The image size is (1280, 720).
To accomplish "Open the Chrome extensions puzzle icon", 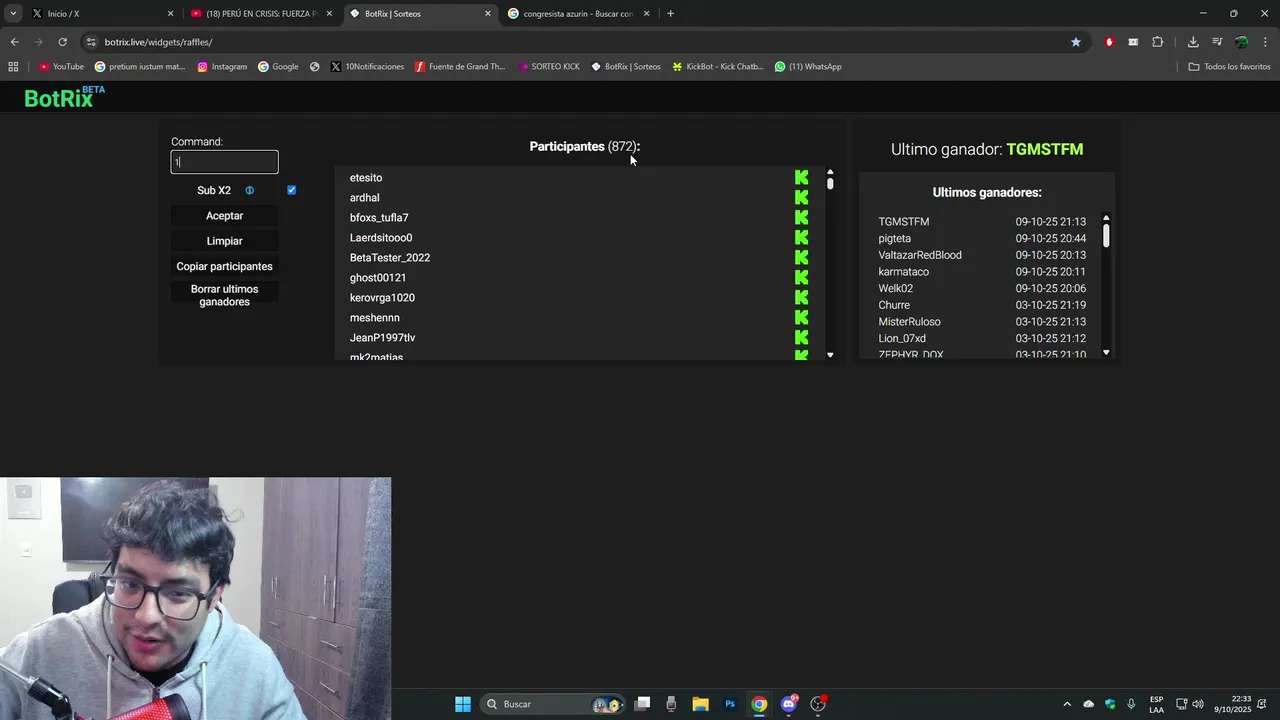I will [x=1157, y=42].
